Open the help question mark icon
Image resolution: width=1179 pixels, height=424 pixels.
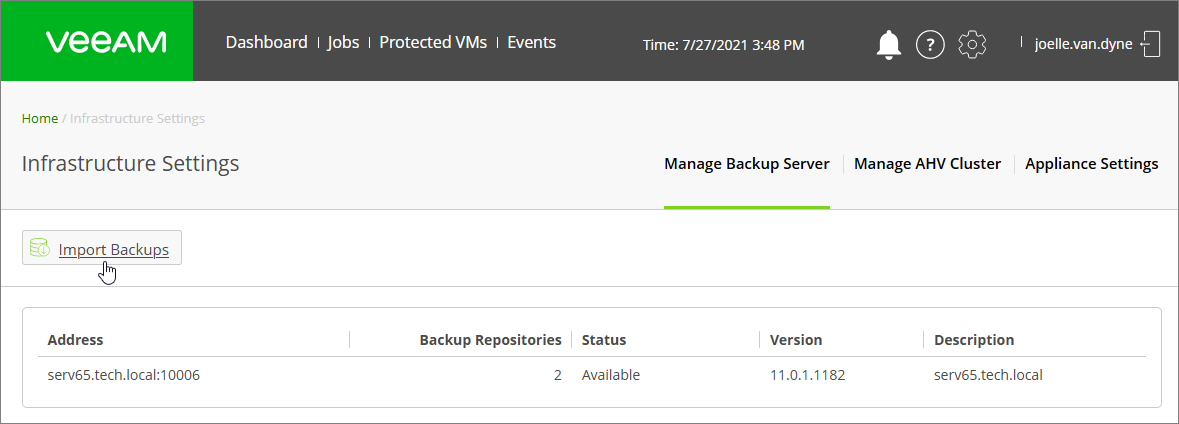930,45
